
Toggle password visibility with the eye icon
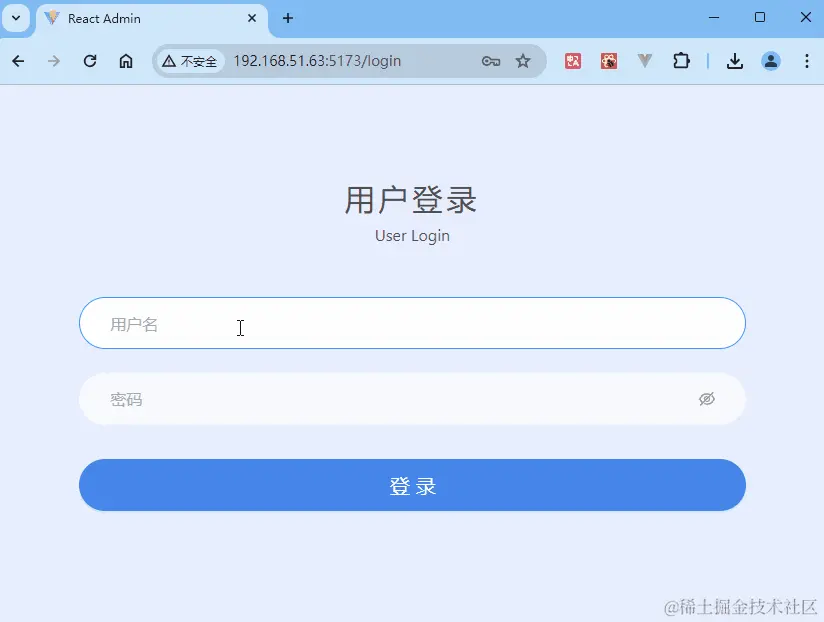[706, 398]
